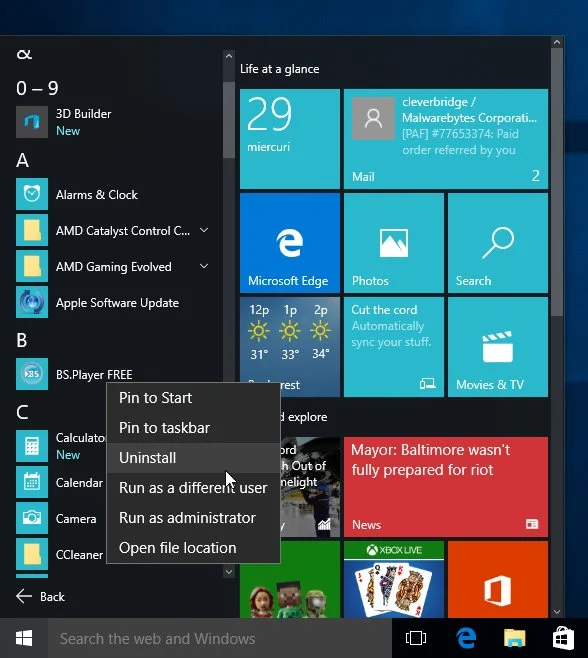The image size is (588, 658).
Task: Click the tiles panel scroll up arrow
Action: click(x=557, y=42)
